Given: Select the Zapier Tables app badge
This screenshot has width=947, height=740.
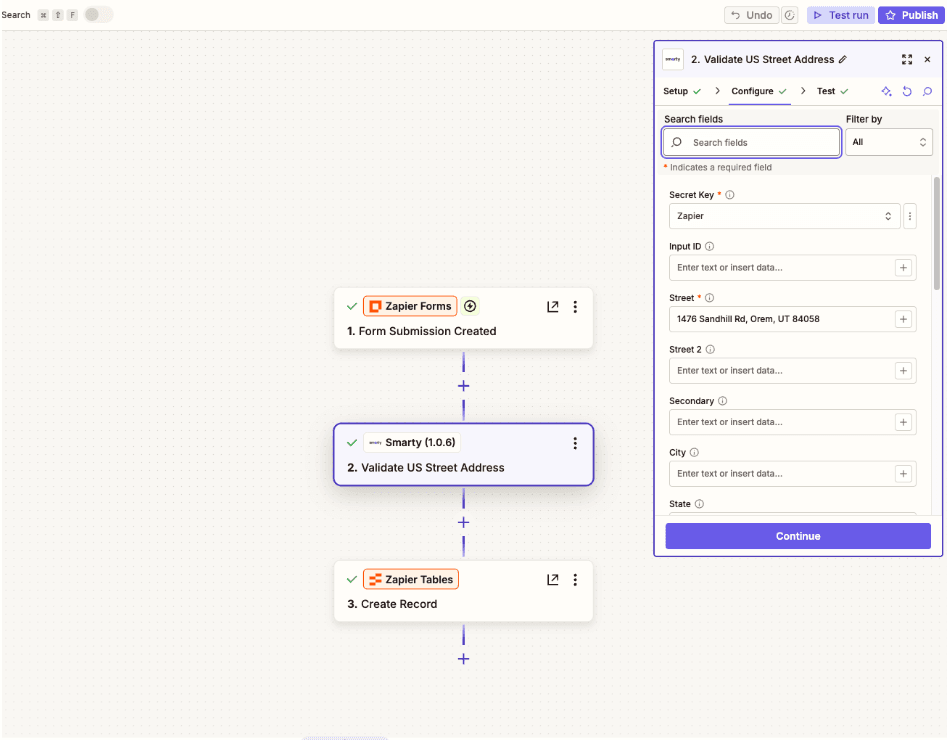Looking at the screenshot, I should [411, 579].
